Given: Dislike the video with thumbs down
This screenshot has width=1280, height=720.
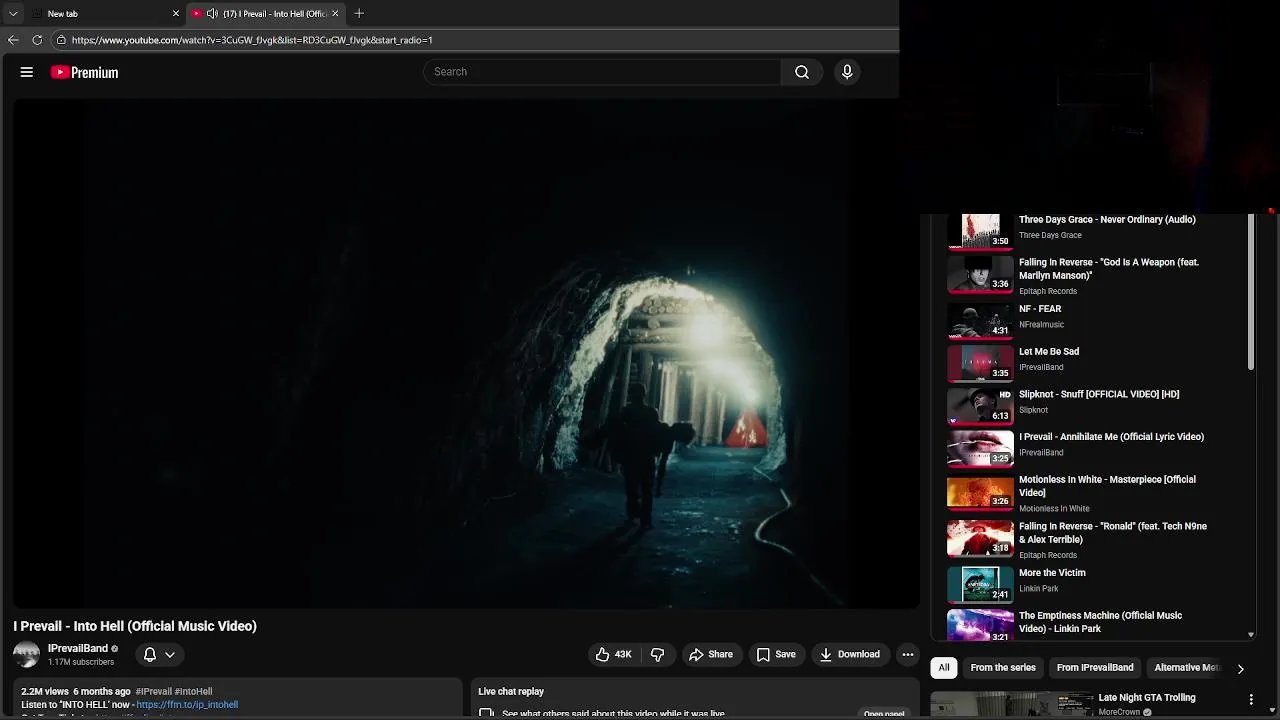Looking at the screenshot, I should (x=658, y=654).
